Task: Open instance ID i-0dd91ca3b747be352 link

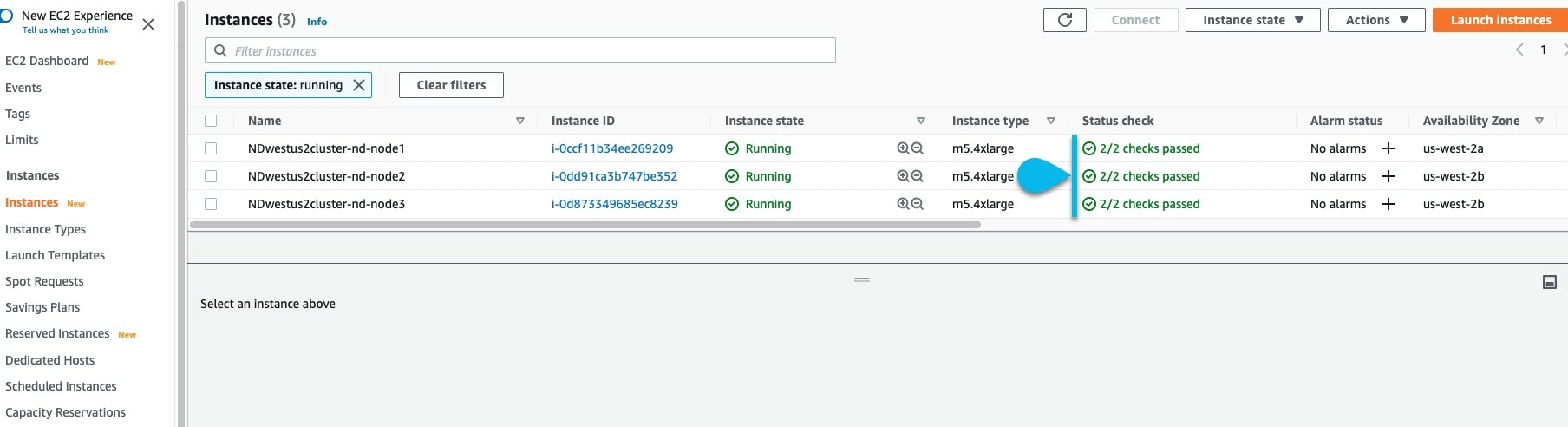Action: click(614, 176)
